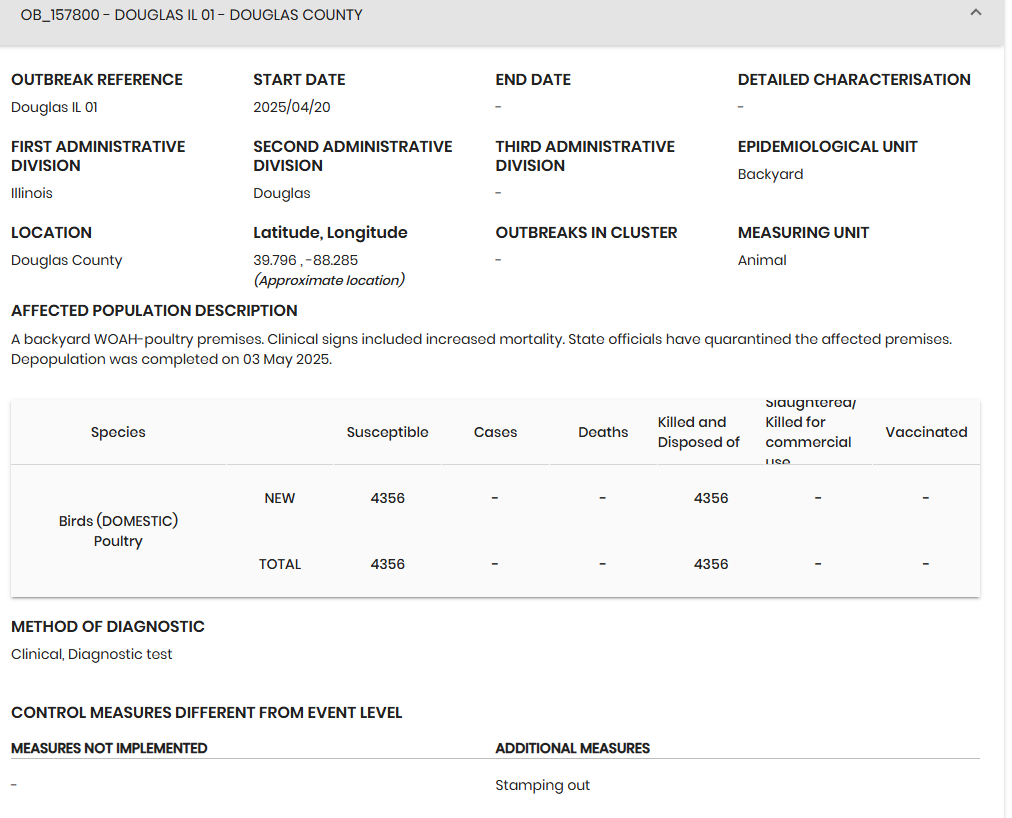Click the Deaths column header

point(603,432)
